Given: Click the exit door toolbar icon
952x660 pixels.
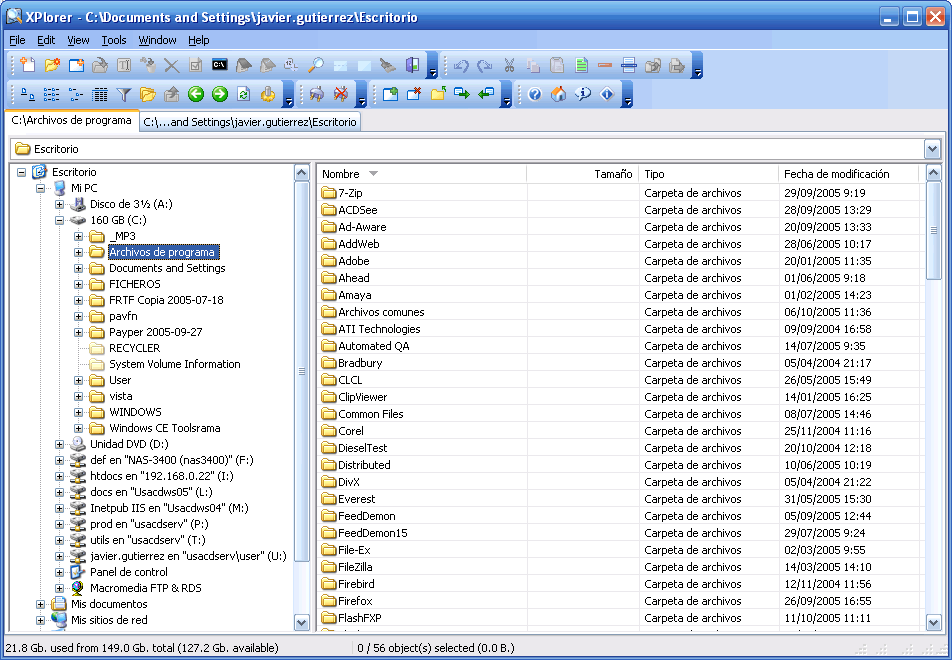Looking at the screenshot, I should [x=413, y=65].
